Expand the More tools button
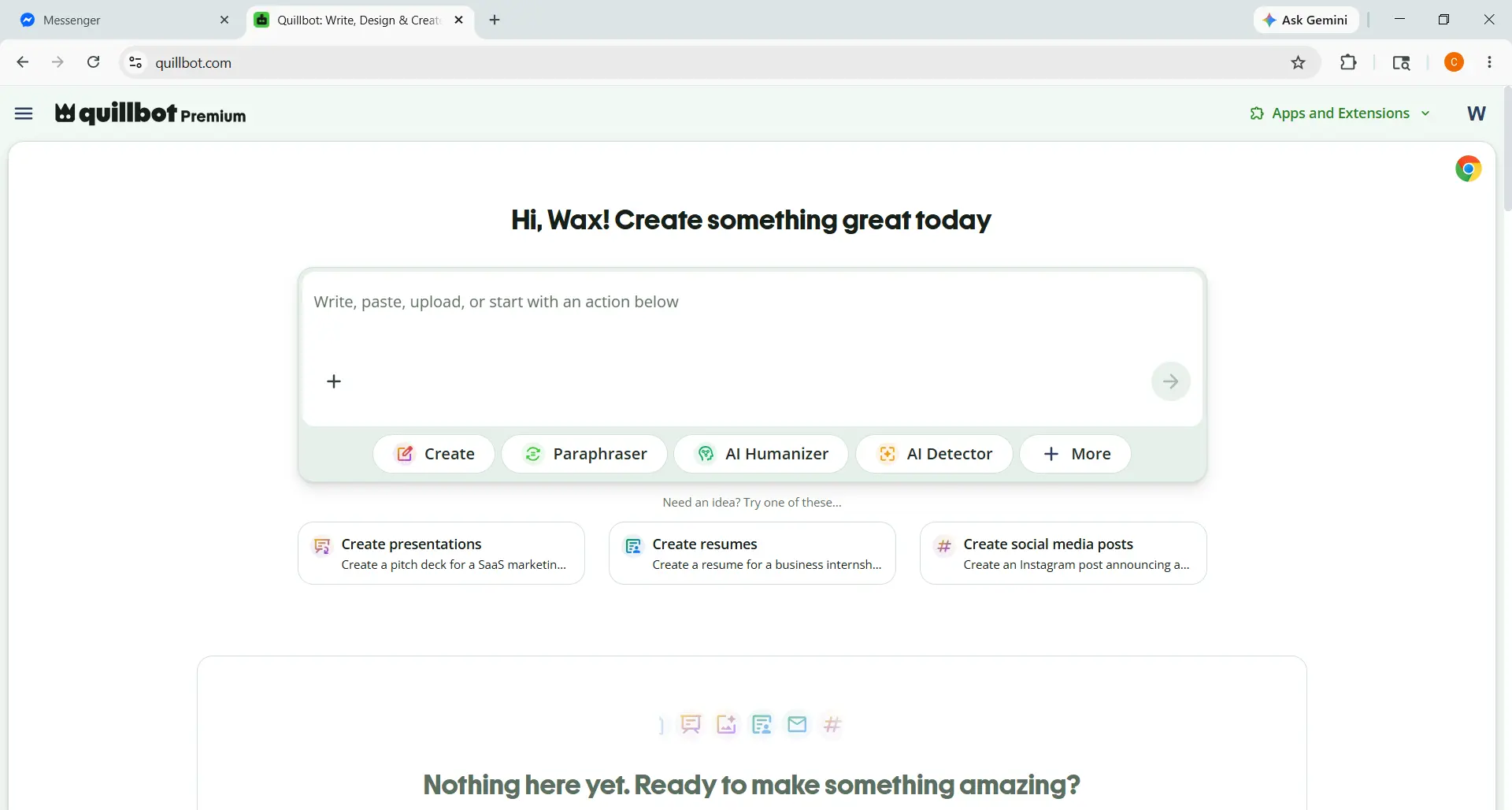Viewport: 1512px width, 810px height. [1076, 454]
